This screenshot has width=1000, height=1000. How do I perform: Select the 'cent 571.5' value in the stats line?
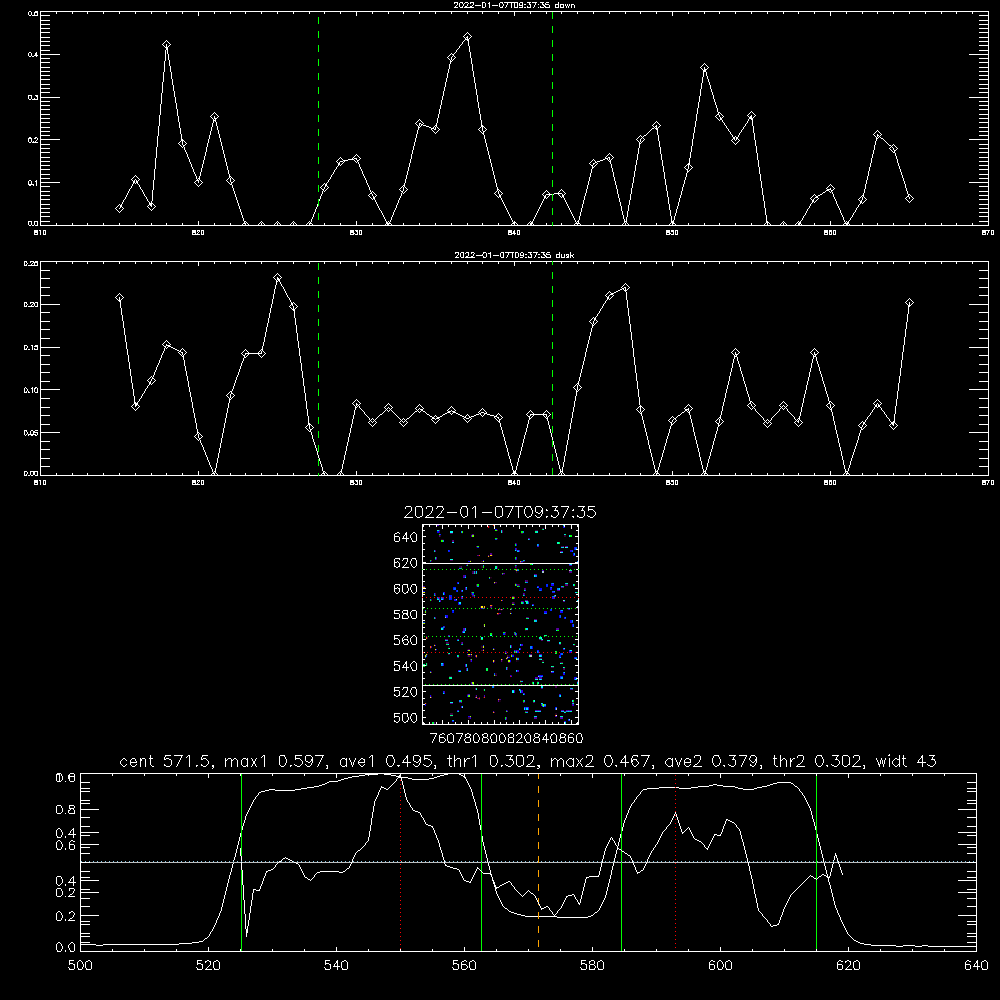166,761
